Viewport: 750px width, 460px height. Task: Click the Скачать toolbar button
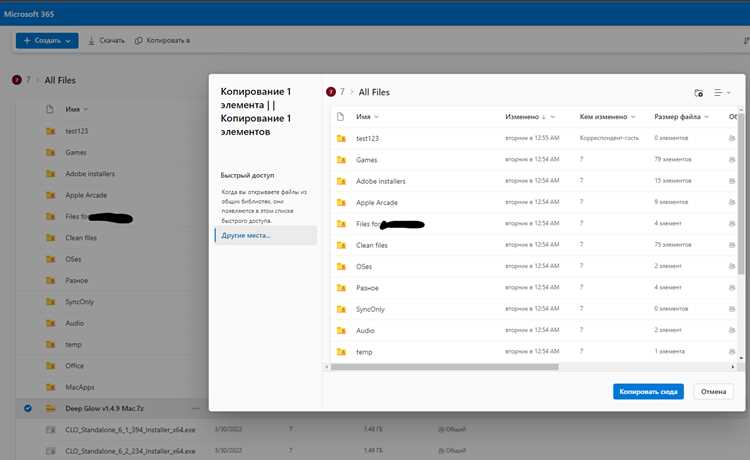[x=106, y=41]
